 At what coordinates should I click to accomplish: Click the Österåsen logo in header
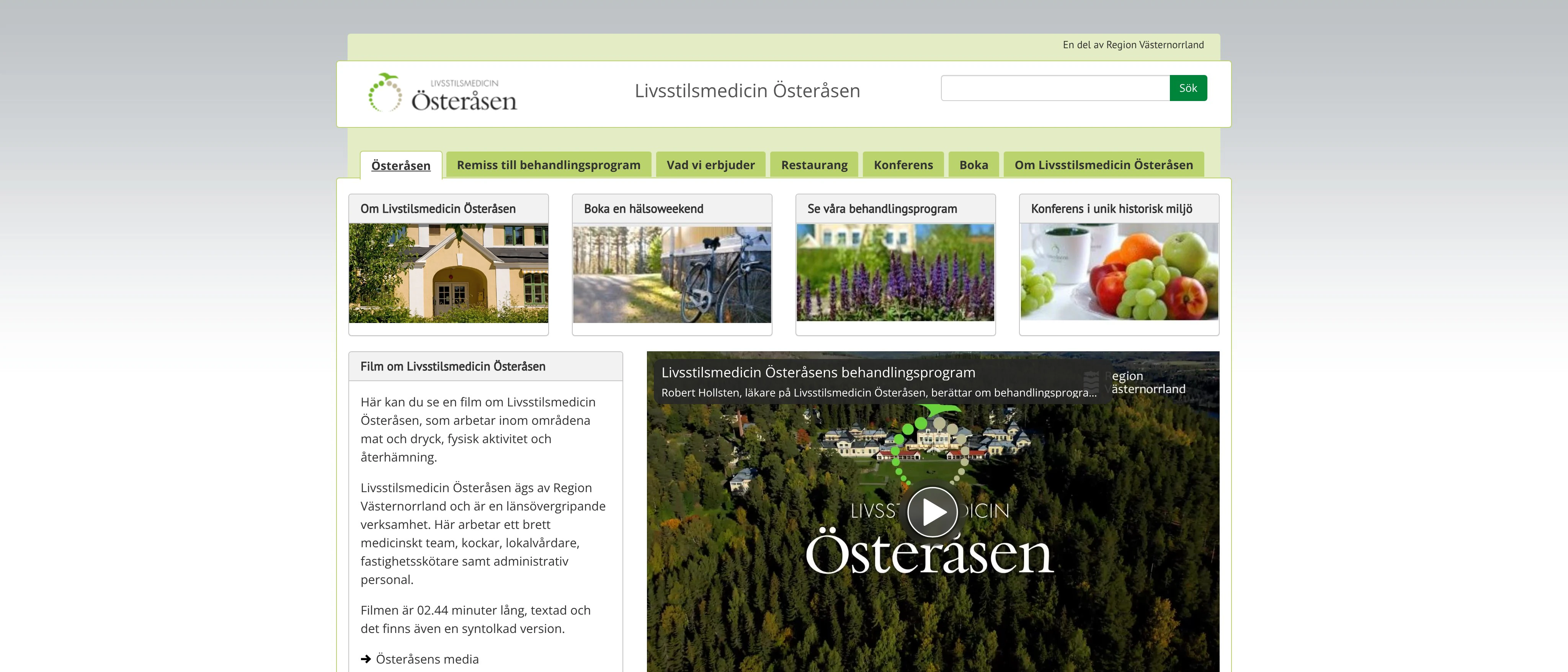(x=443, y=93)
